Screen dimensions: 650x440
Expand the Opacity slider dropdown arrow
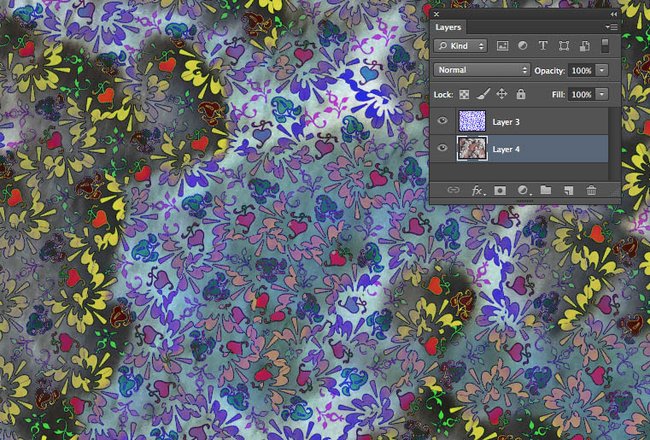(x=602, y=70)
